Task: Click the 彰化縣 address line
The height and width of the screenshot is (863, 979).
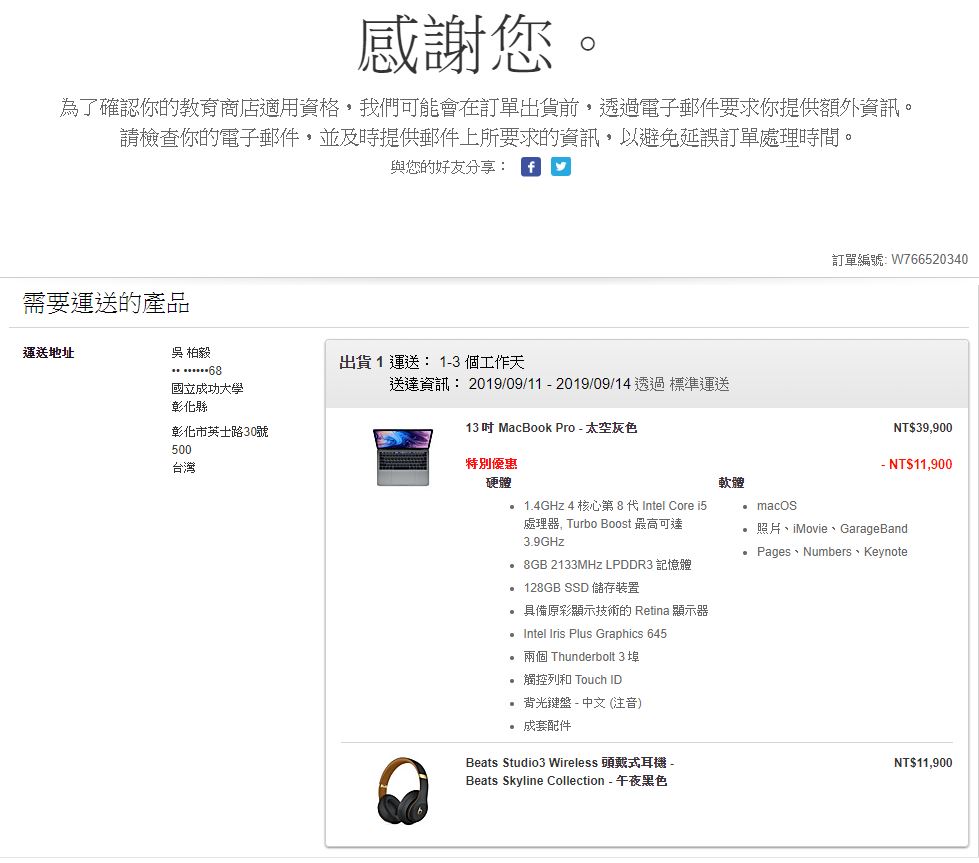Action: [x=189, y=407]
